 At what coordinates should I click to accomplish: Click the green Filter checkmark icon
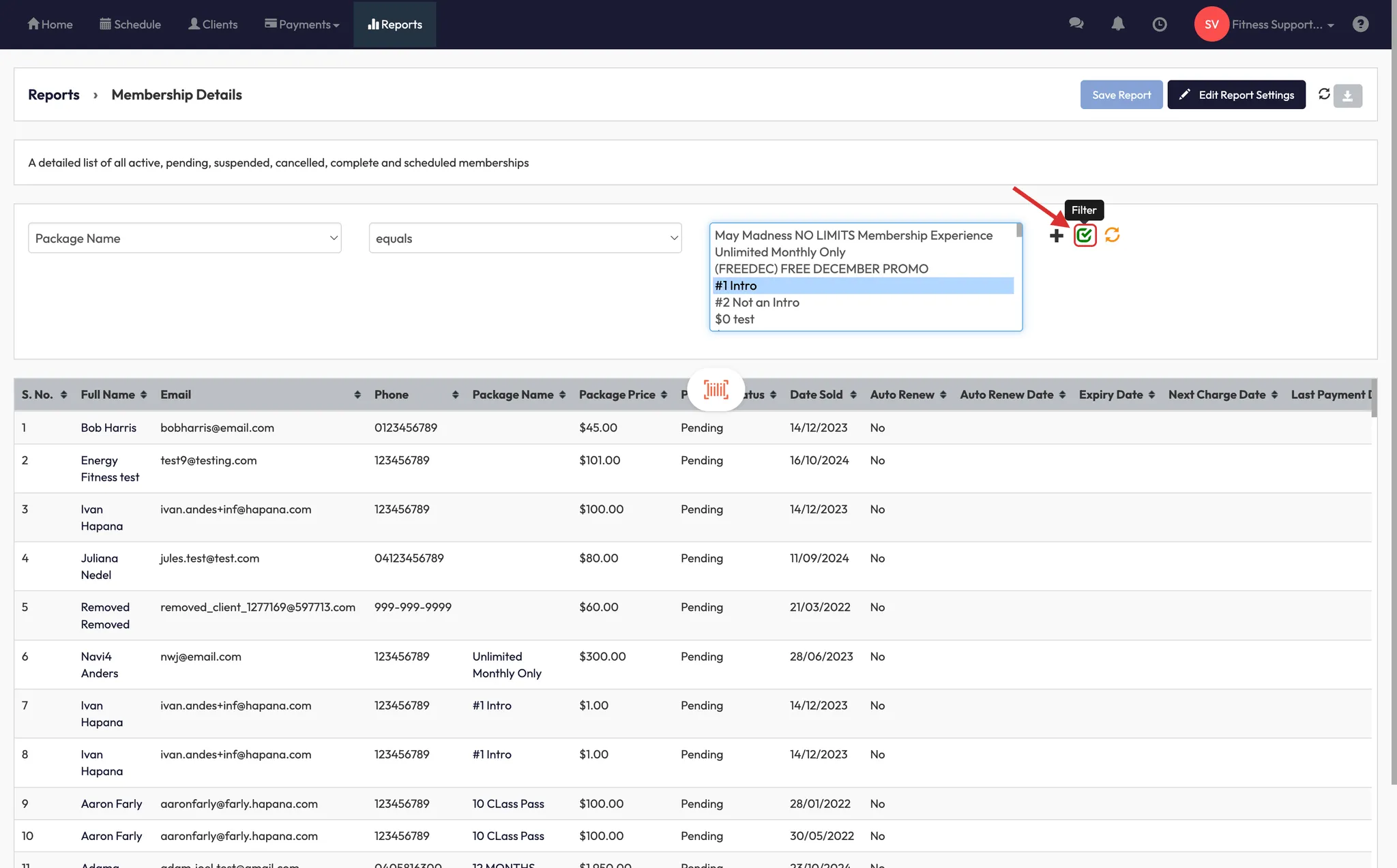click(1085, 235)
